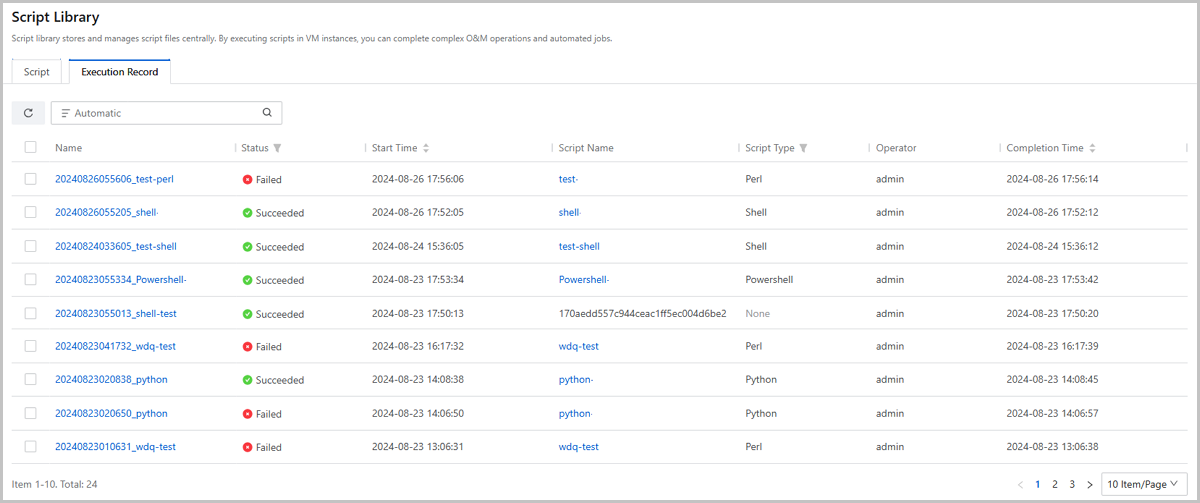Click script ID 170aedd557c944ceac1ff5ec004d6be2
The image size is (1200, 503).
click(x=642, y=313)
